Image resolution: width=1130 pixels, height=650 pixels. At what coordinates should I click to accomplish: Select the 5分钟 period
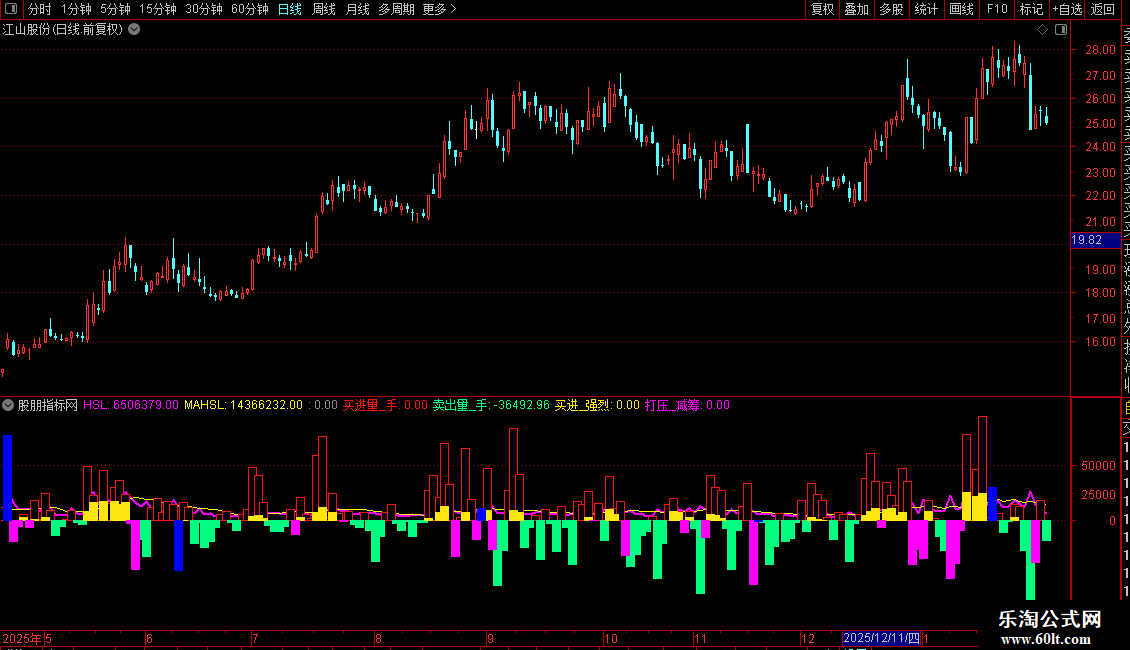coord(115,9)
